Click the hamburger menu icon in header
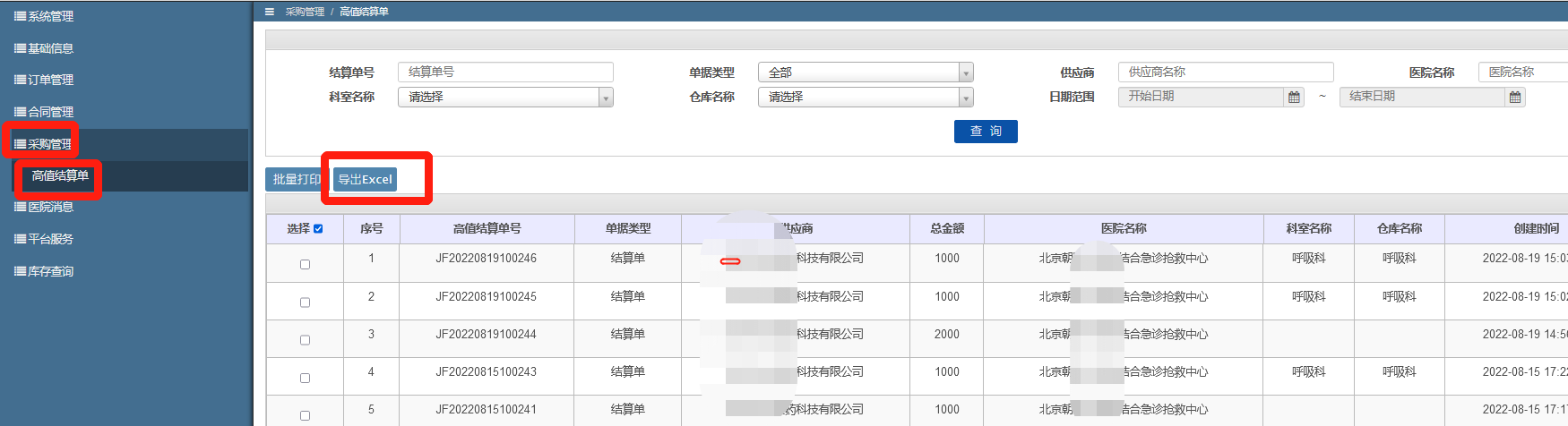The height and width of the screenshot is (426, 1568). point(270,12)
